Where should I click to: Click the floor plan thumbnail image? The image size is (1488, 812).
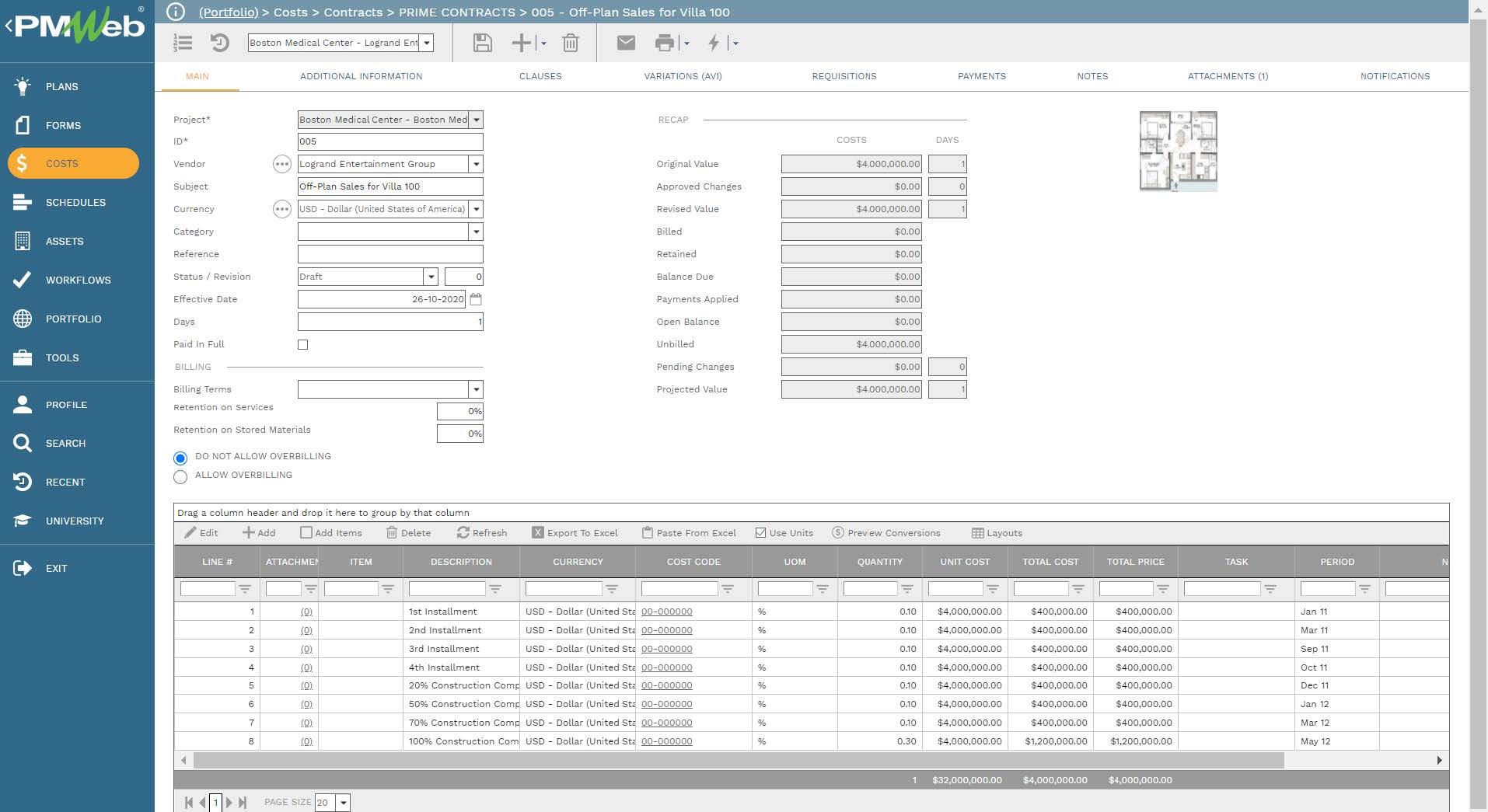1178,152
